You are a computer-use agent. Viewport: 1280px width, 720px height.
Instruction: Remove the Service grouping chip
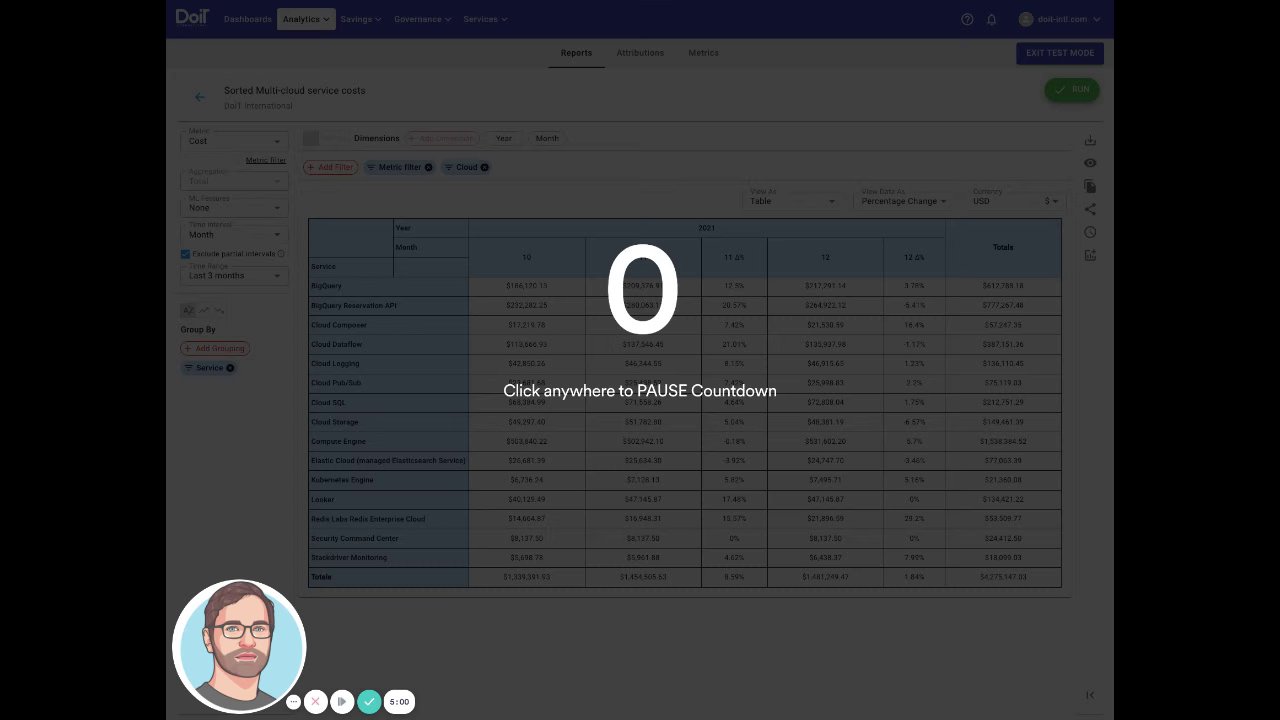(230, 368)
